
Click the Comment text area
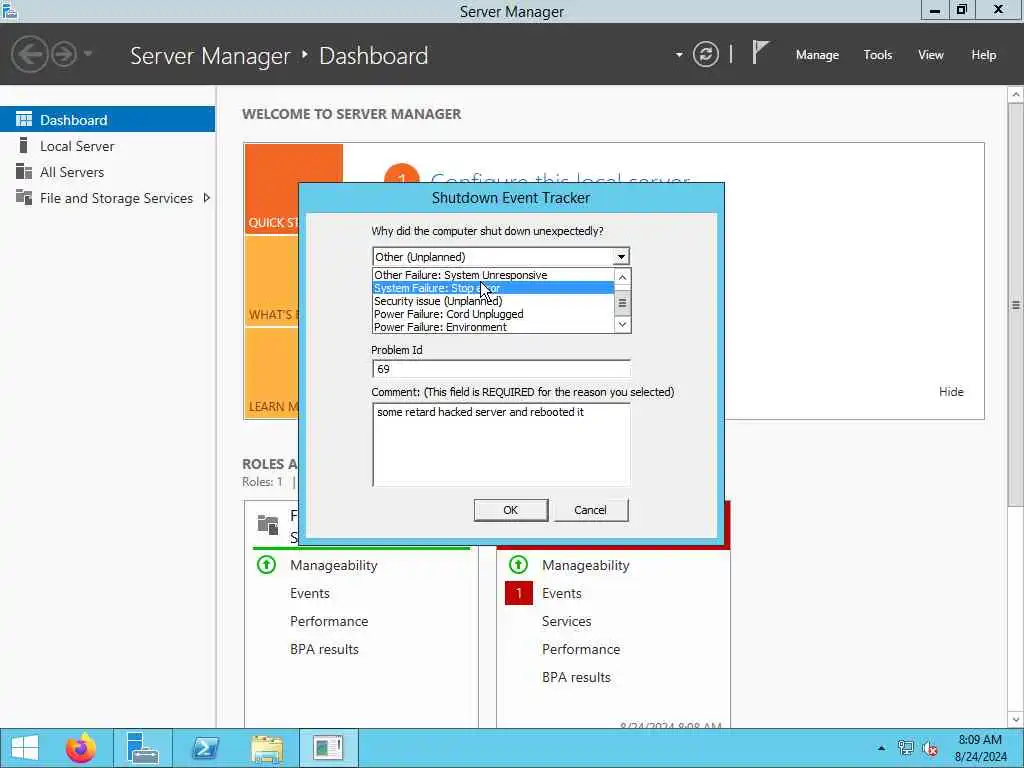501,445
